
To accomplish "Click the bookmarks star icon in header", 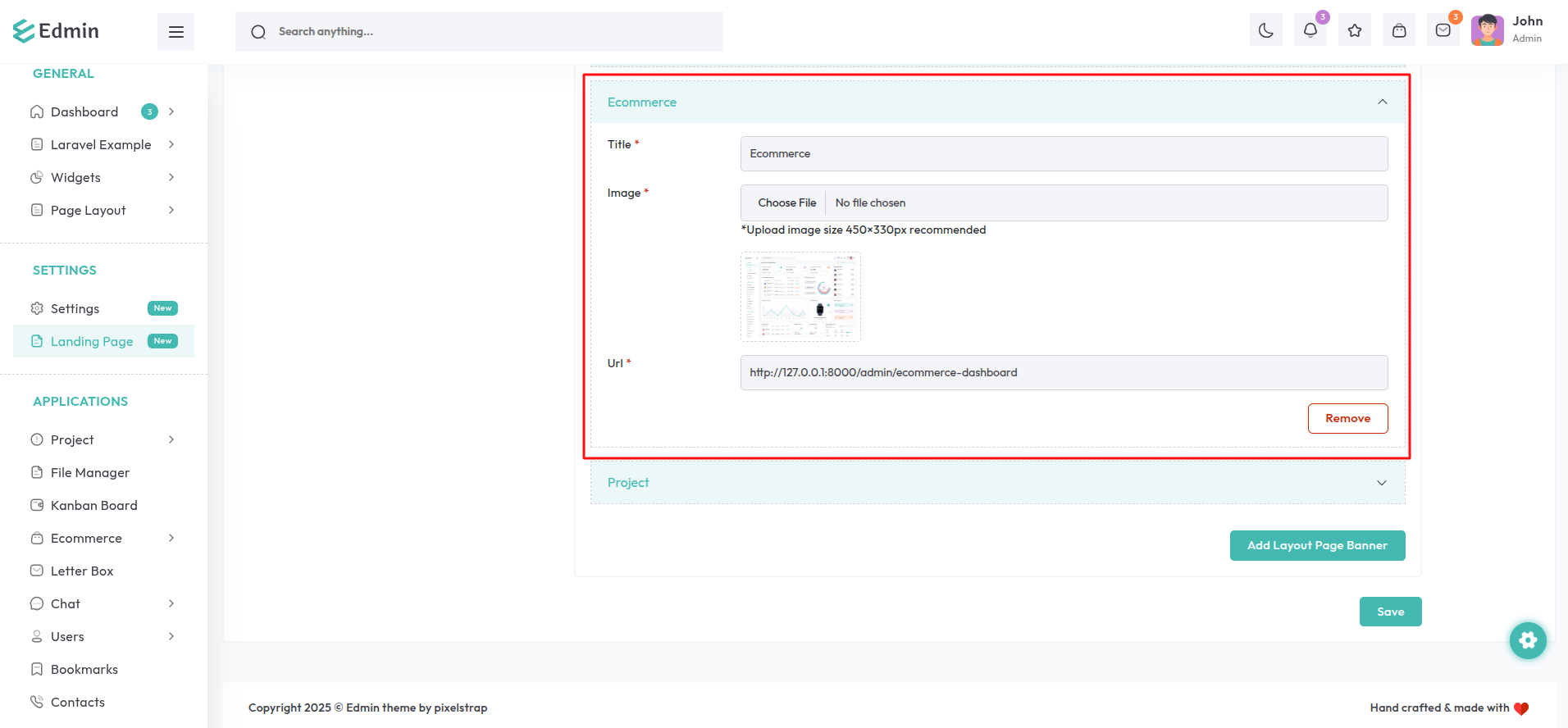I will pos(1355,31).
